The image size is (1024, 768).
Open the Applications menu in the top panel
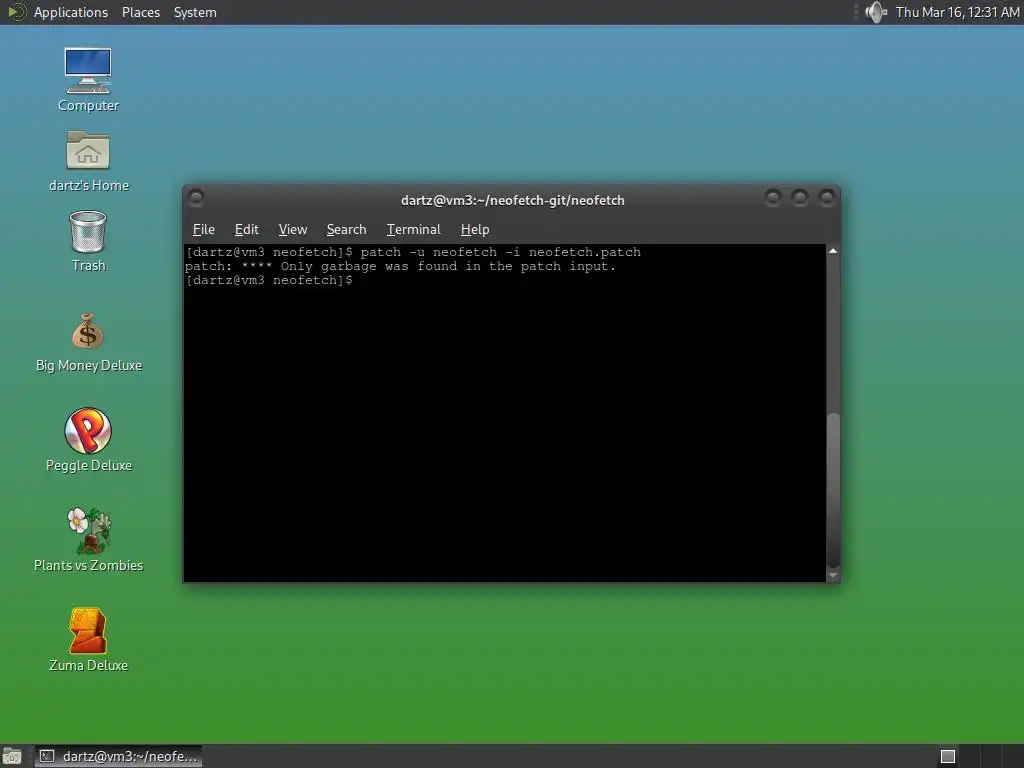(71, 12)
